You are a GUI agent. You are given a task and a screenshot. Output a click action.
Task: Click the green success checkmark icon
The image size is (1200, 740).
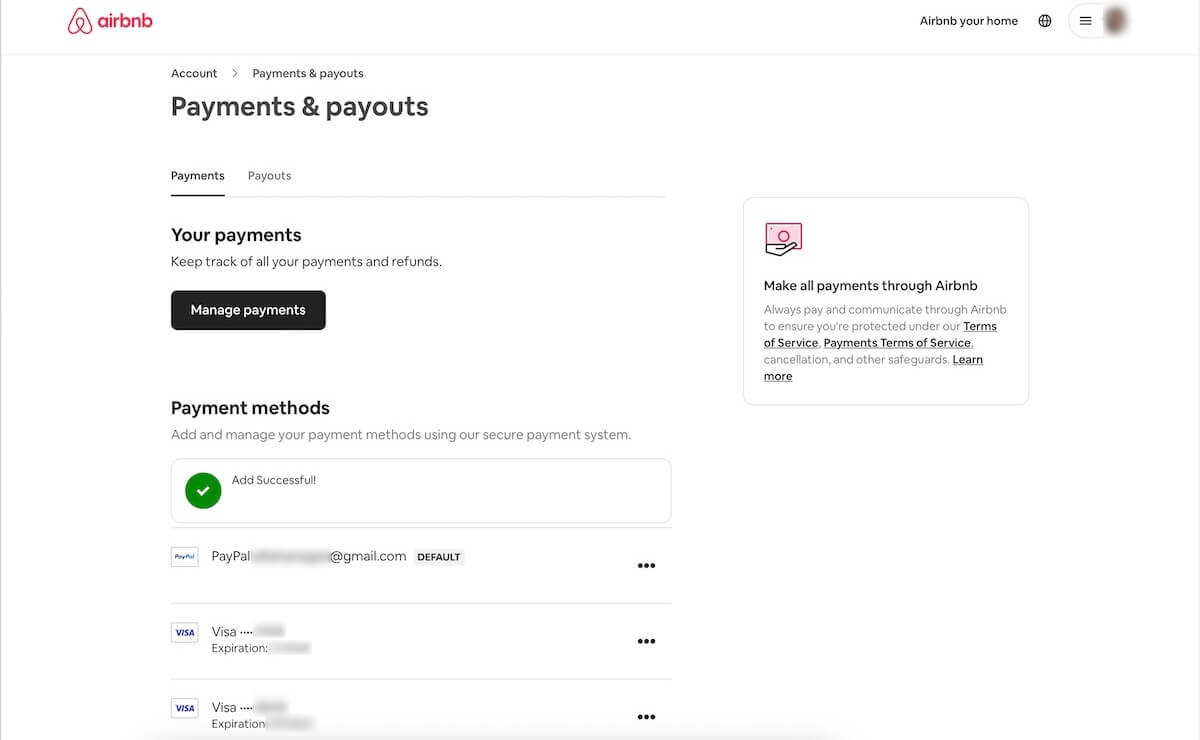[203, 490]
